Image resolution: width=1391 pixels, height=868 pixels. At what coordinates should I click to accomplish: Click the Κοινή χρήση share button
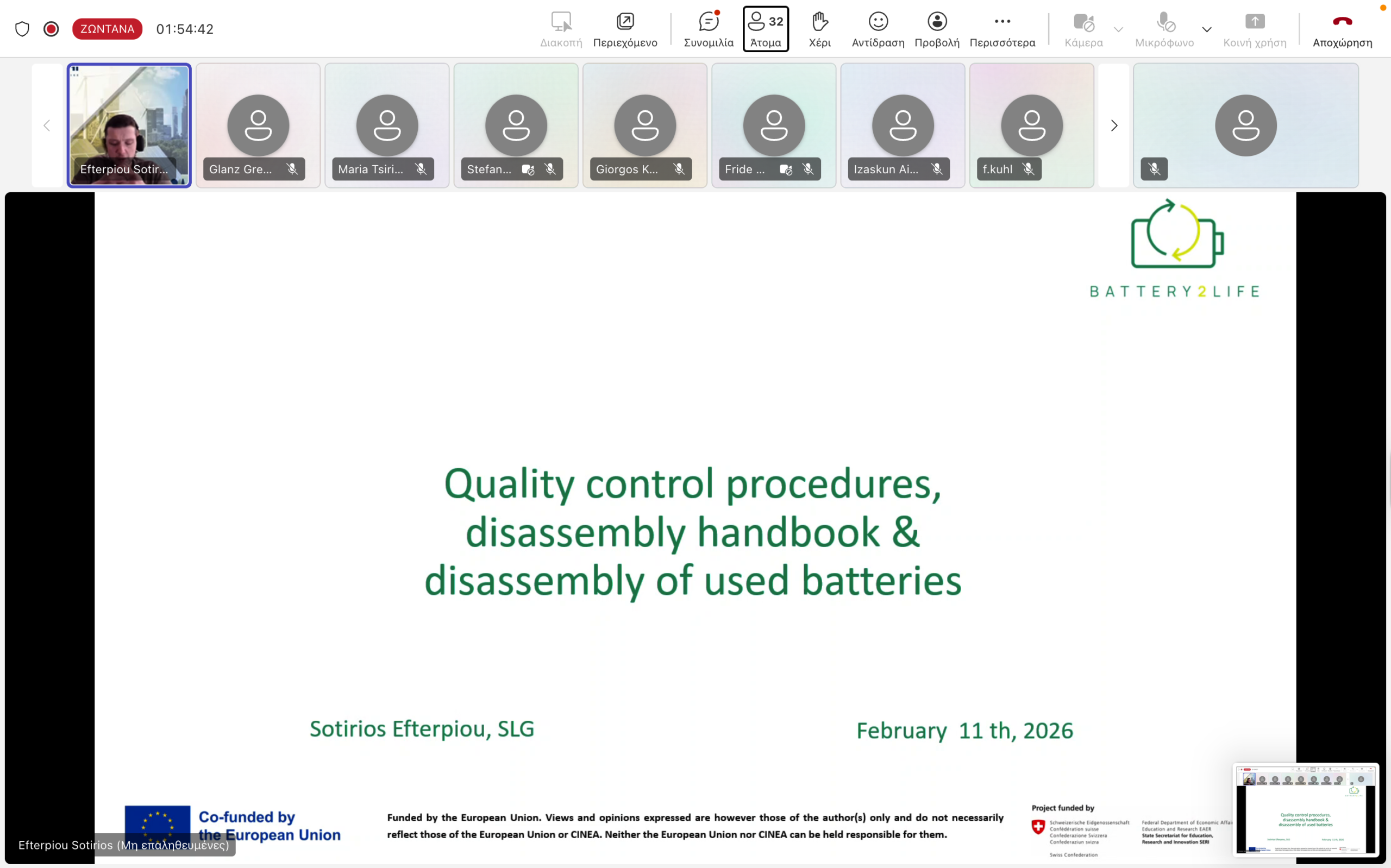coord(1255,29)
